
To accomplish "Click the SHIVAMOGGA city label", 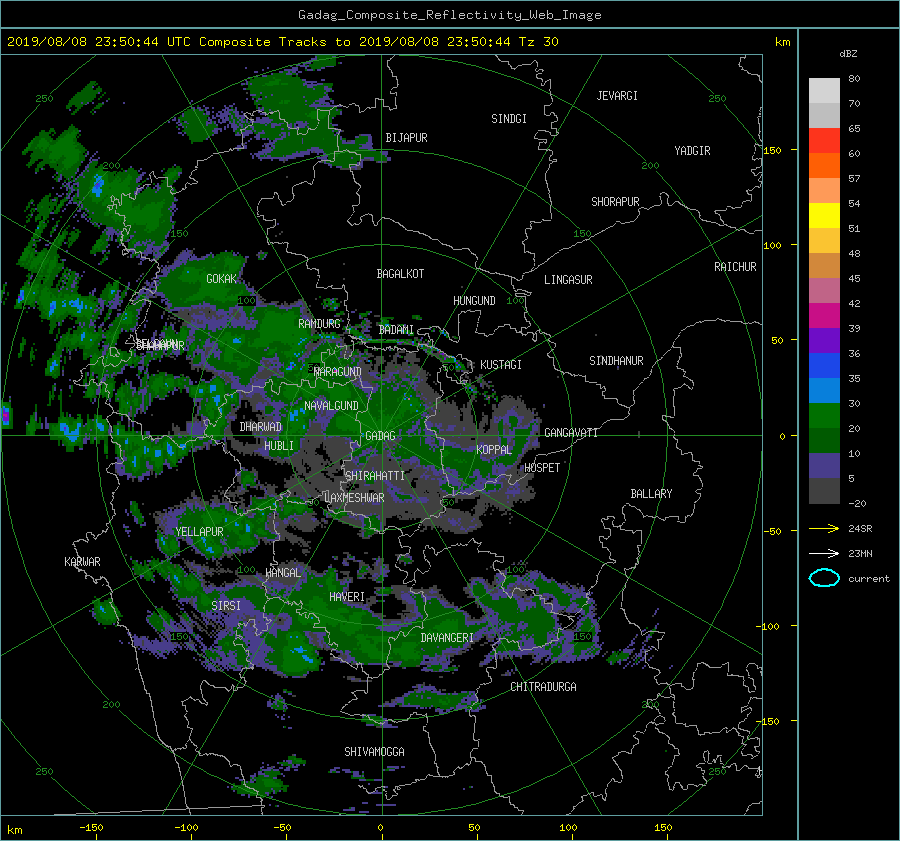I will point(374,752).
